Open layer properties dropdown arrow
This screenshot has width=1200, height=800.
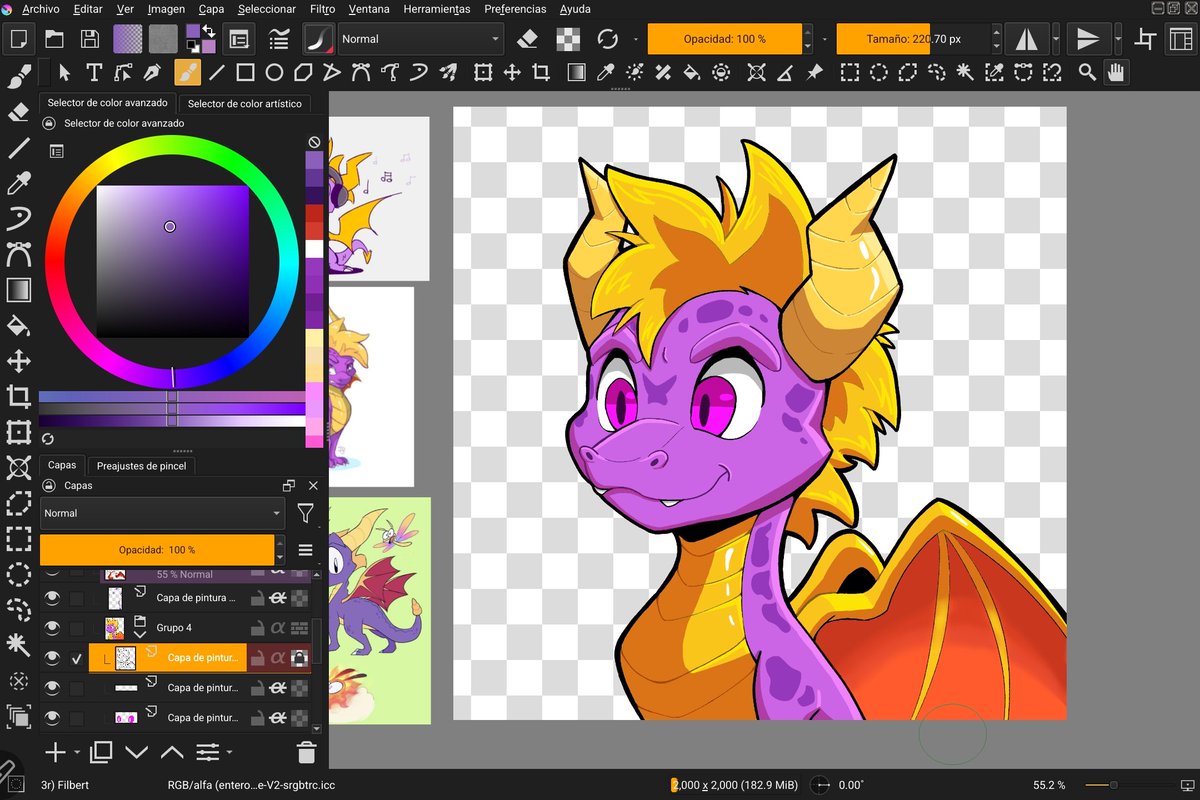(x=229, y=752)
